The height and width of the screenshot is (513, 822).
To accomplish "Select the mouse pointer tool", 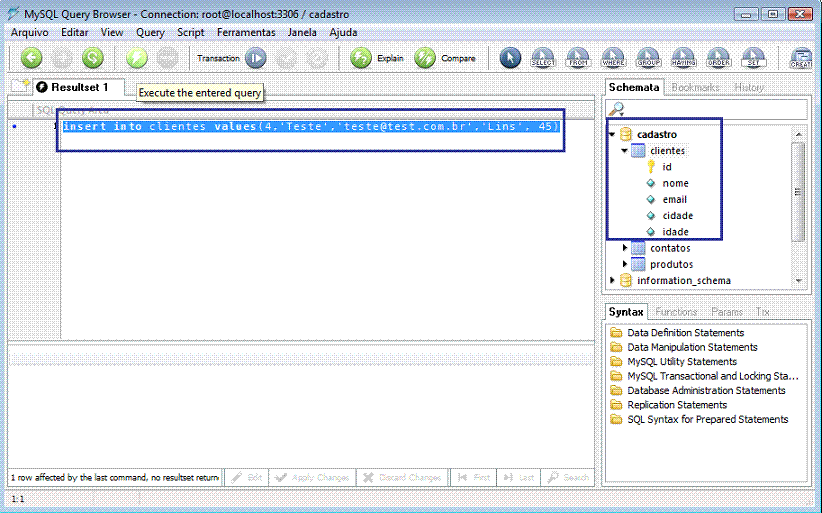I will click(x=510, y=58).
